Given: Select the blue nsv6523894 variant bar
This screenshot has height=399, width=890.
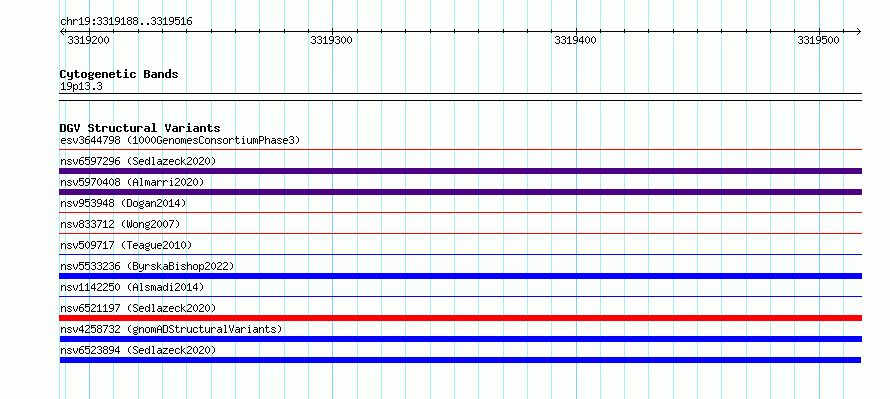Looking at the screenshot, I should point(460,360).
